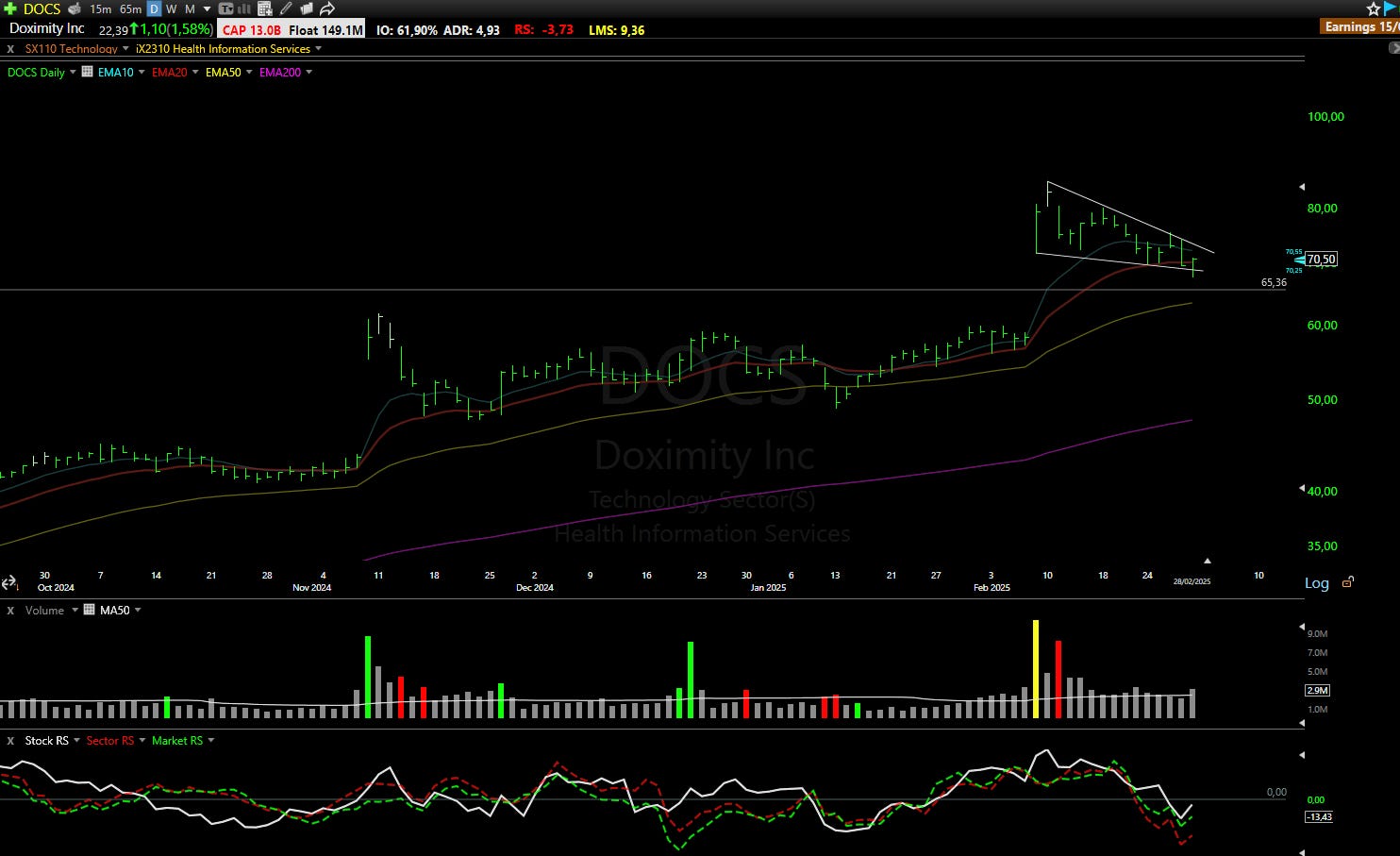Select the Weekly 'W' timeframe

point(172,8)
